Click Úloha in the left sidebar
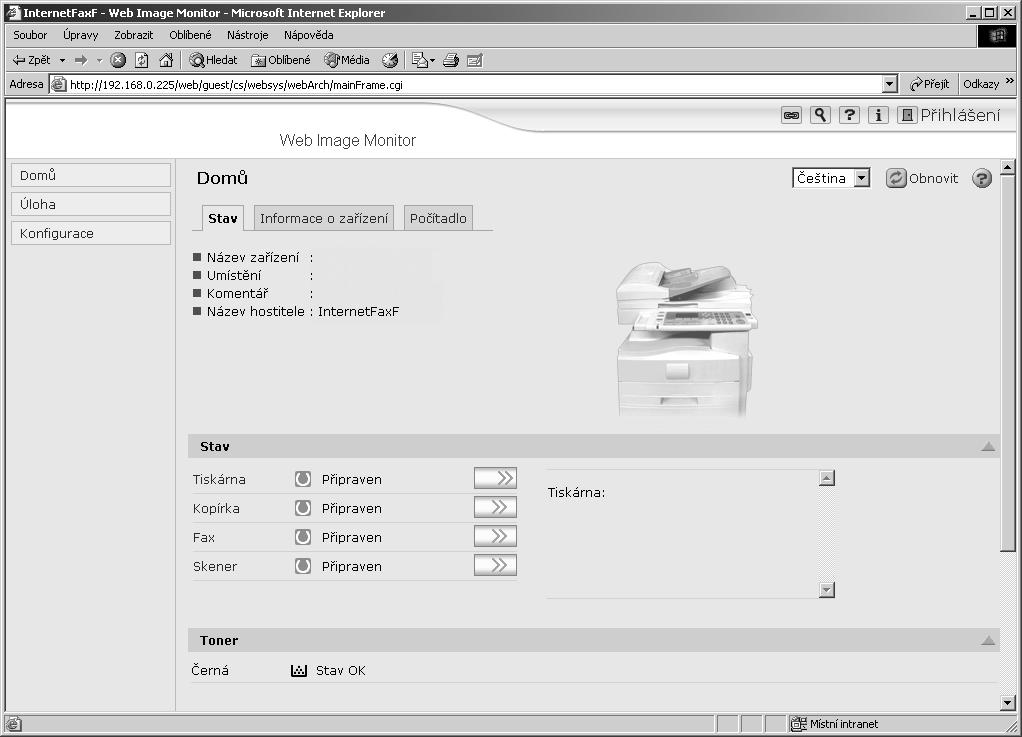Image resolution: width=1022 pixels, height=737 pixels. point(91,204)
